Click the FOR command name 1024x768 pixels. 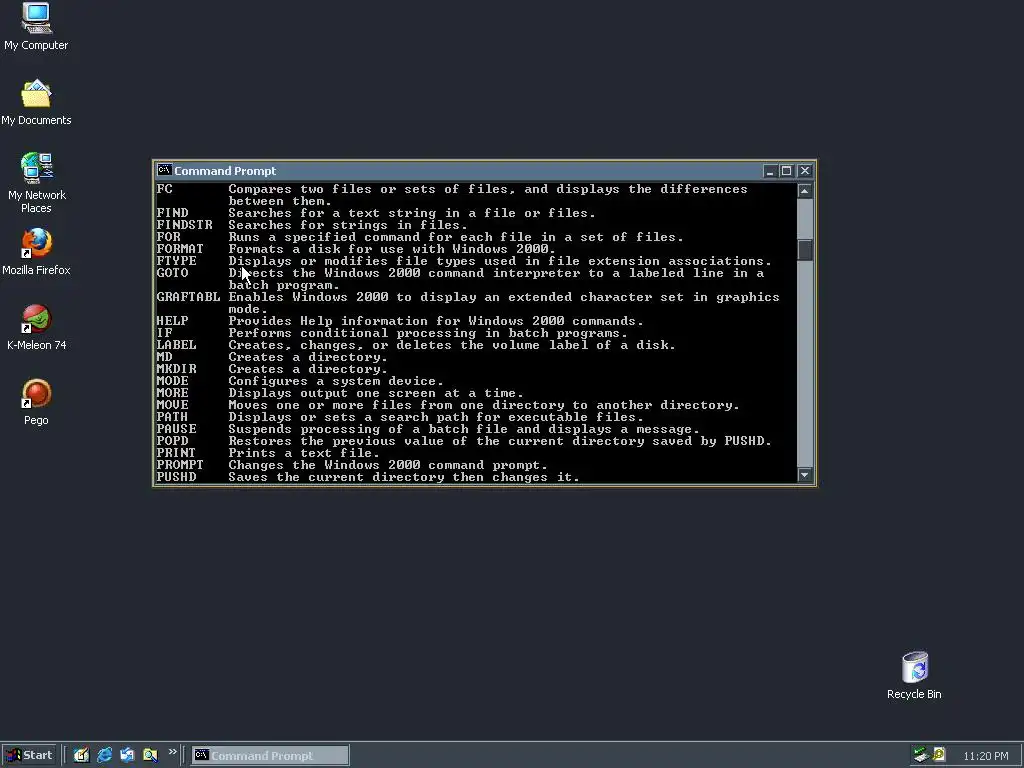(x=168, y=237)
